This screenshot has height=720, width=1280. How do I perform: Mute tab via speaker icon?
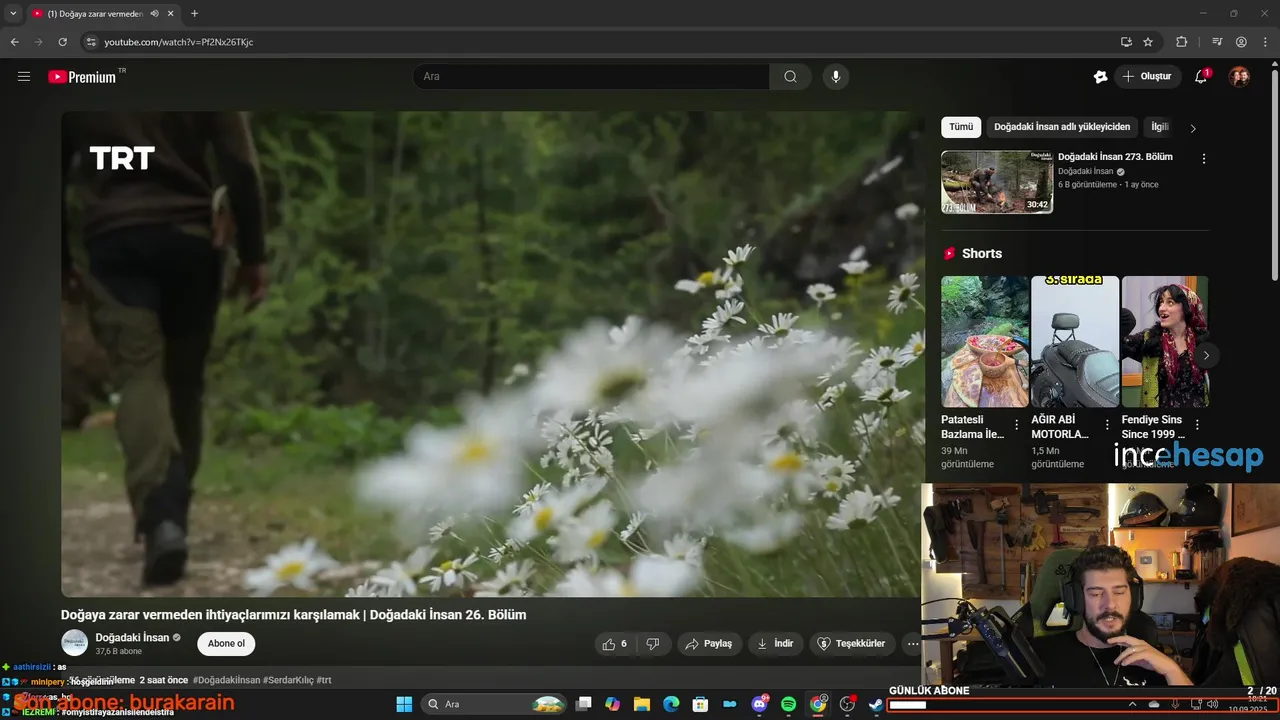pos(155,13)
